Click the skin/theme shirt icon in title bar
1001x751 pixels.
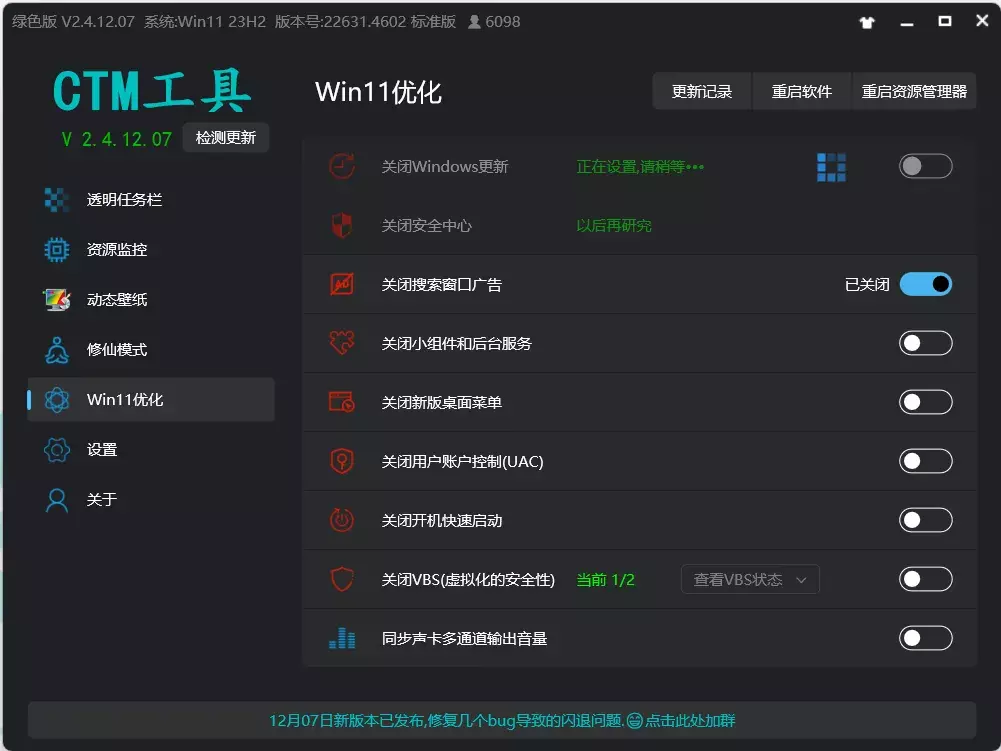866,22
